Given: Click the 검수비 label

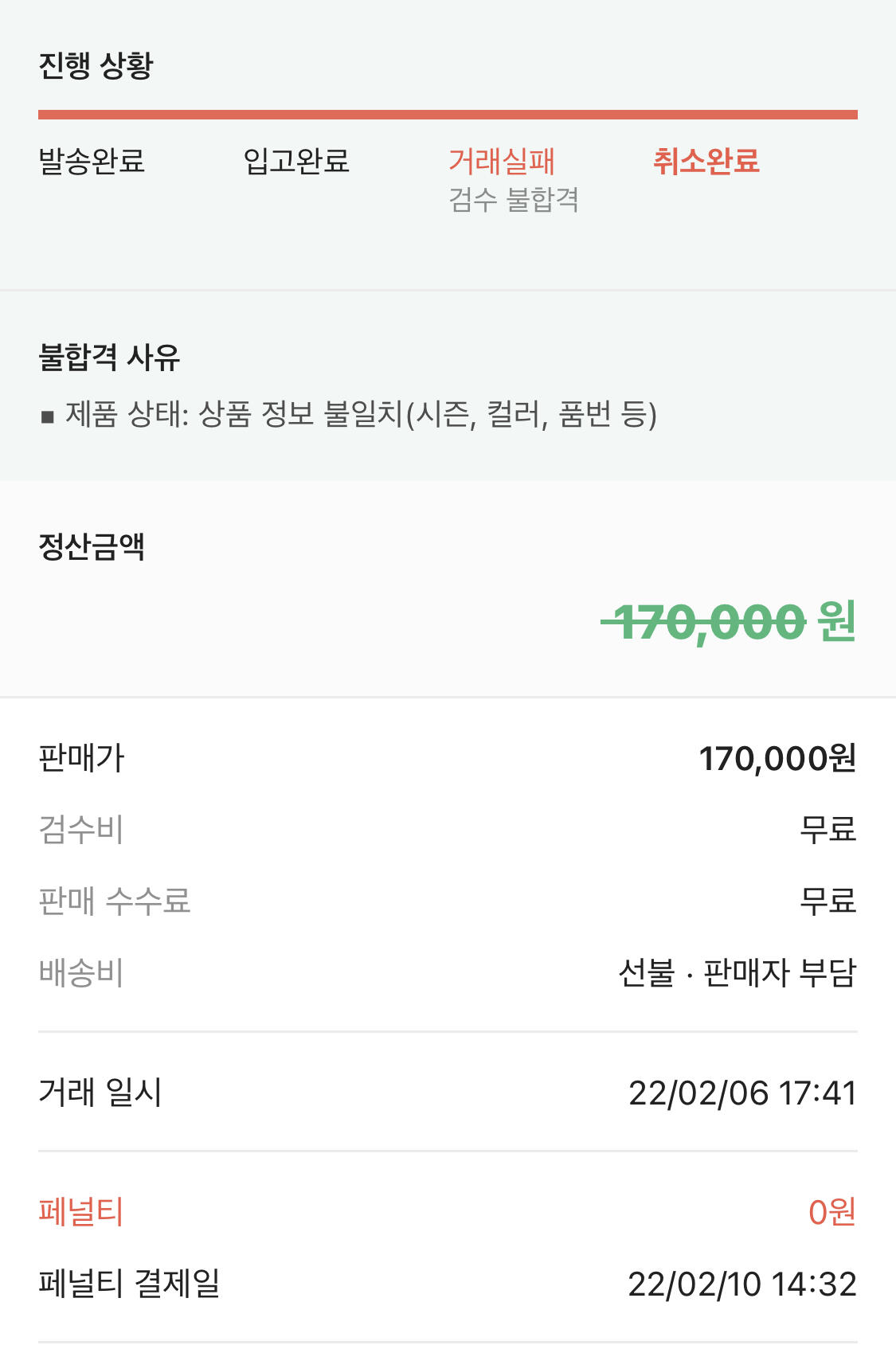Looking at the screenshot, I should coord(81,830).
